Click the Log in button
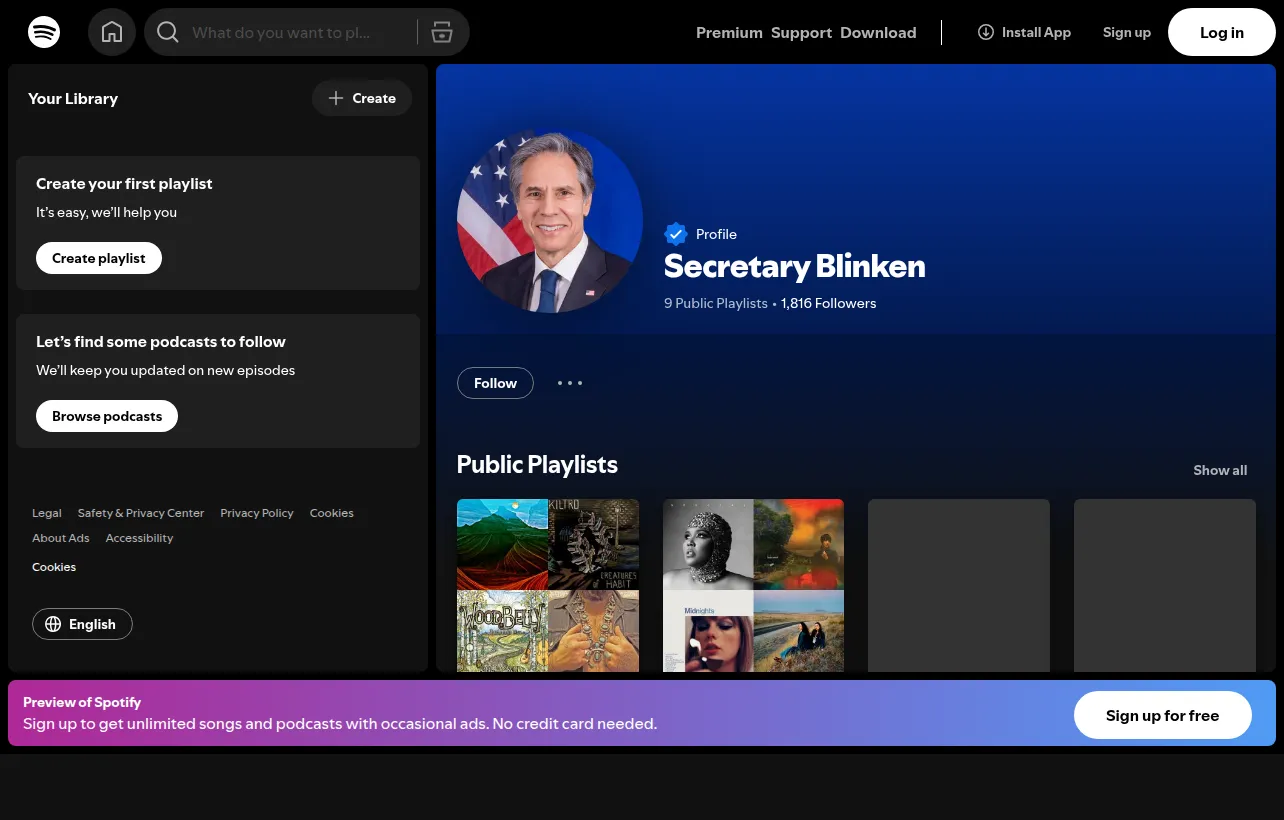The width and height of the screenshot is (1284, 820). (1222, 32)
